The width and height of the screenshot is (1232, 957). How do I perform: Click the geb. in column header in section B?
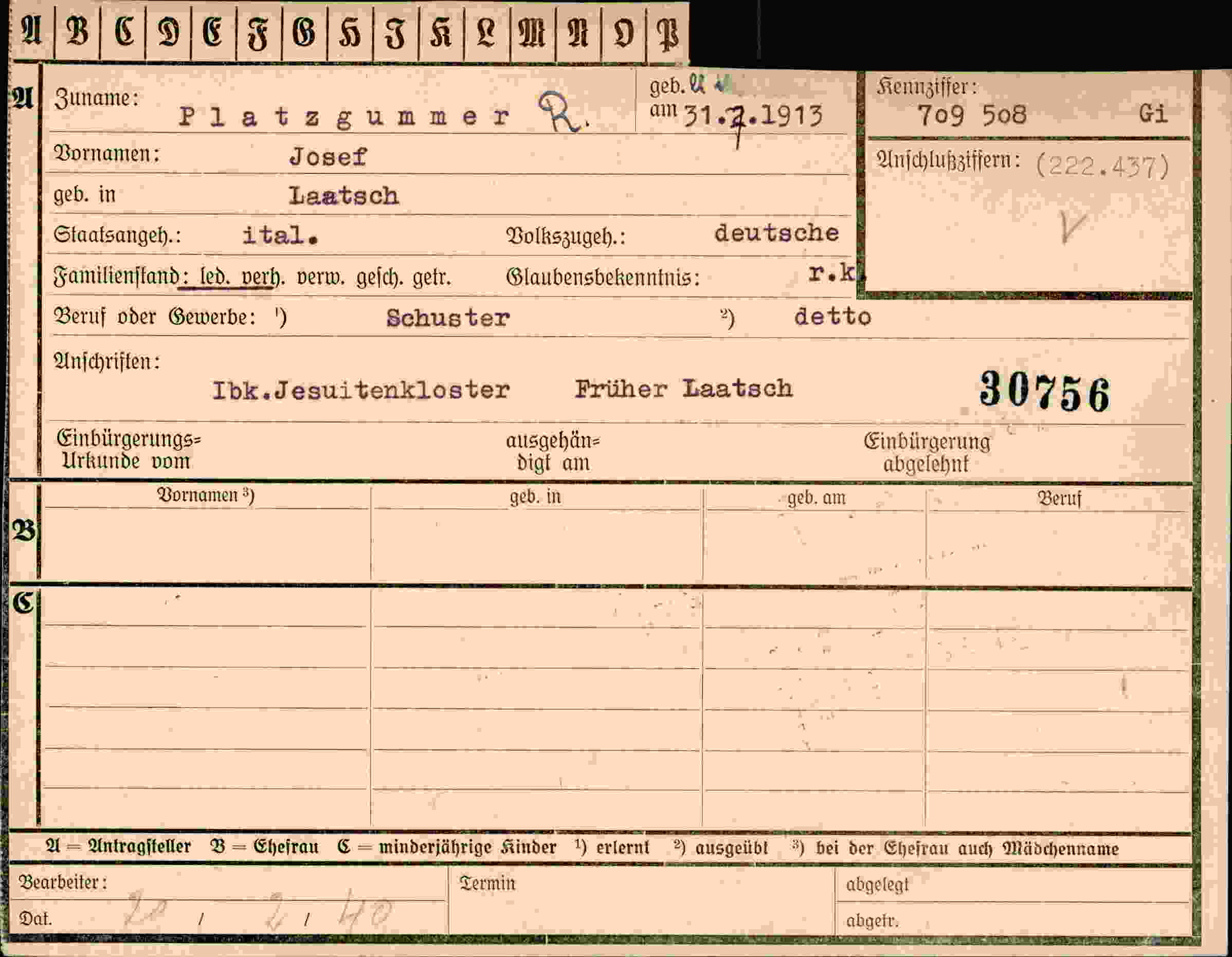tap(535, 497)
